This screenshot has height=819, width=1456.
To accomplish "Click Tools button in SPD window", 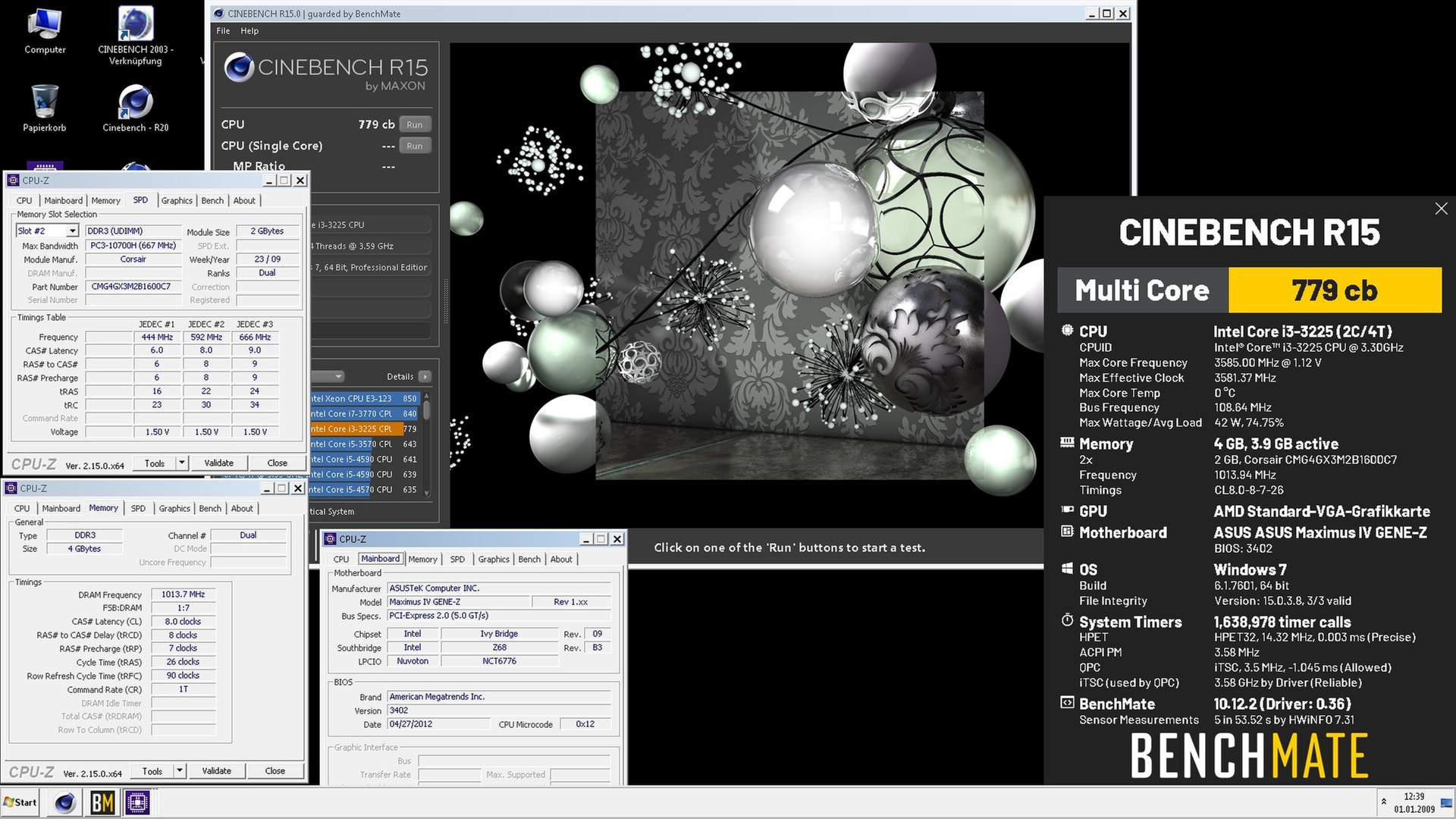I will coord(155,463).
